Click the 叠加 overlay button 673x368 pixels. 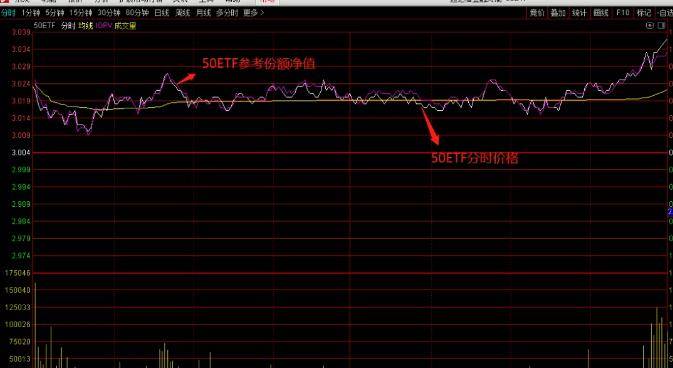(558, 13)
